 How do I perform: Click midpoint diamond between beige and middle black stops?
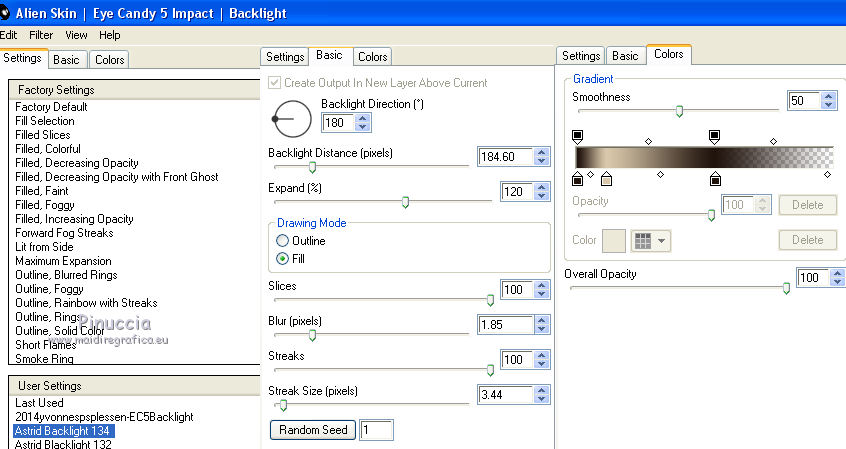660,174
